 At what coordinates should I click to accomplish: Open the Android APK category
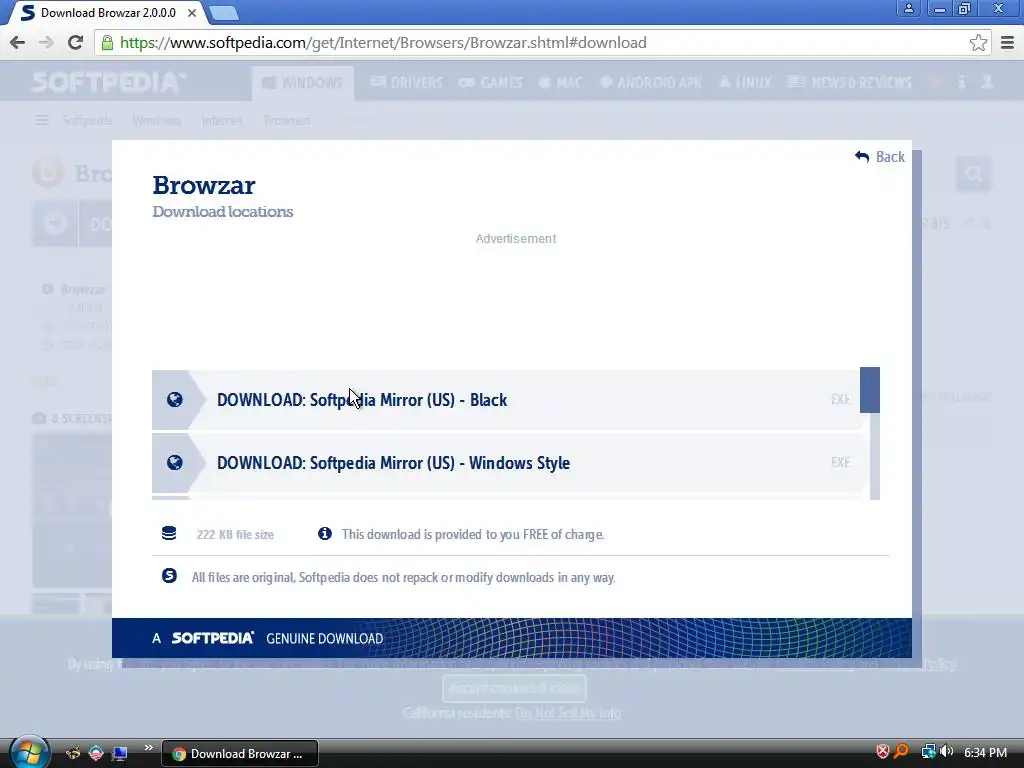tap(650, 83)
